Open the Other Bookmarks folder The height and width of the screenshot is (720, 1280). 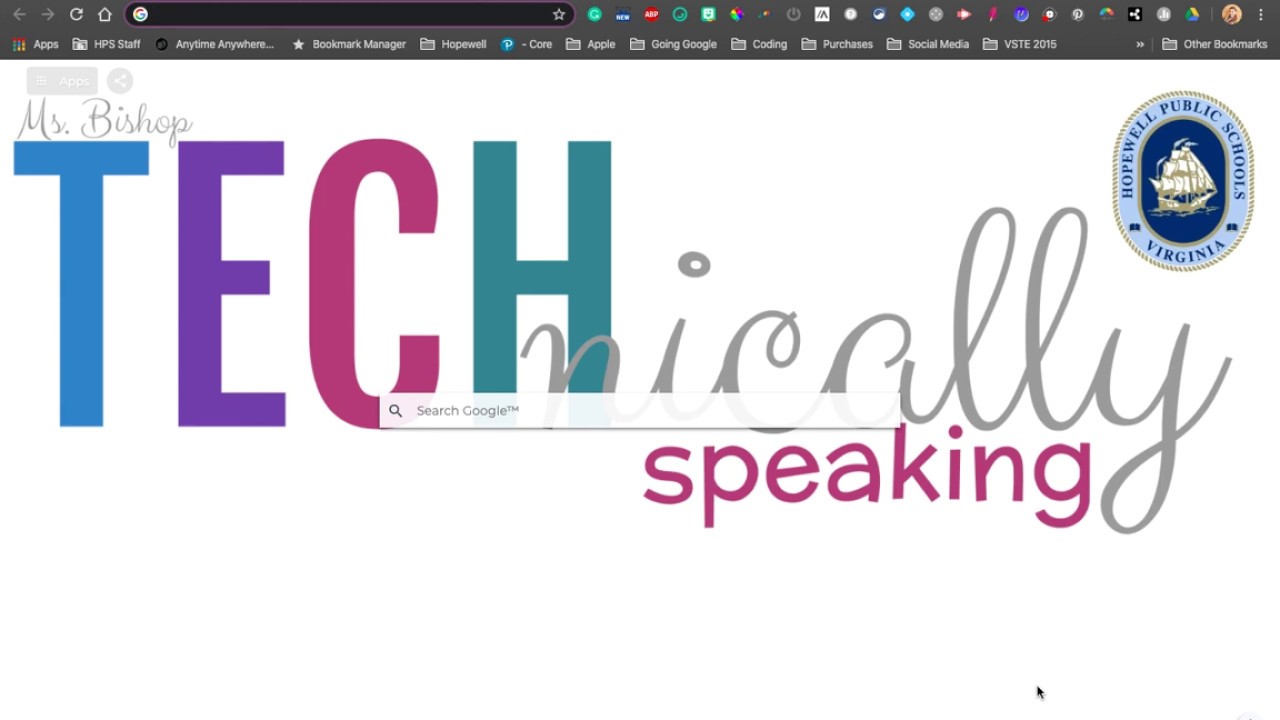point(1215,44)
